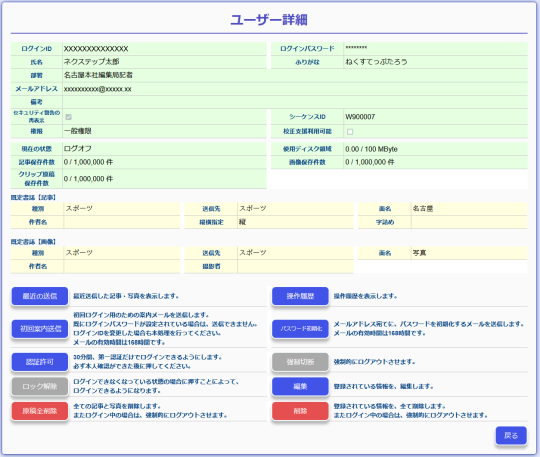The height and width of the screenshot is (457, 540).
Task: Select the 面名 value 名古屋
Action: (423, 209)
